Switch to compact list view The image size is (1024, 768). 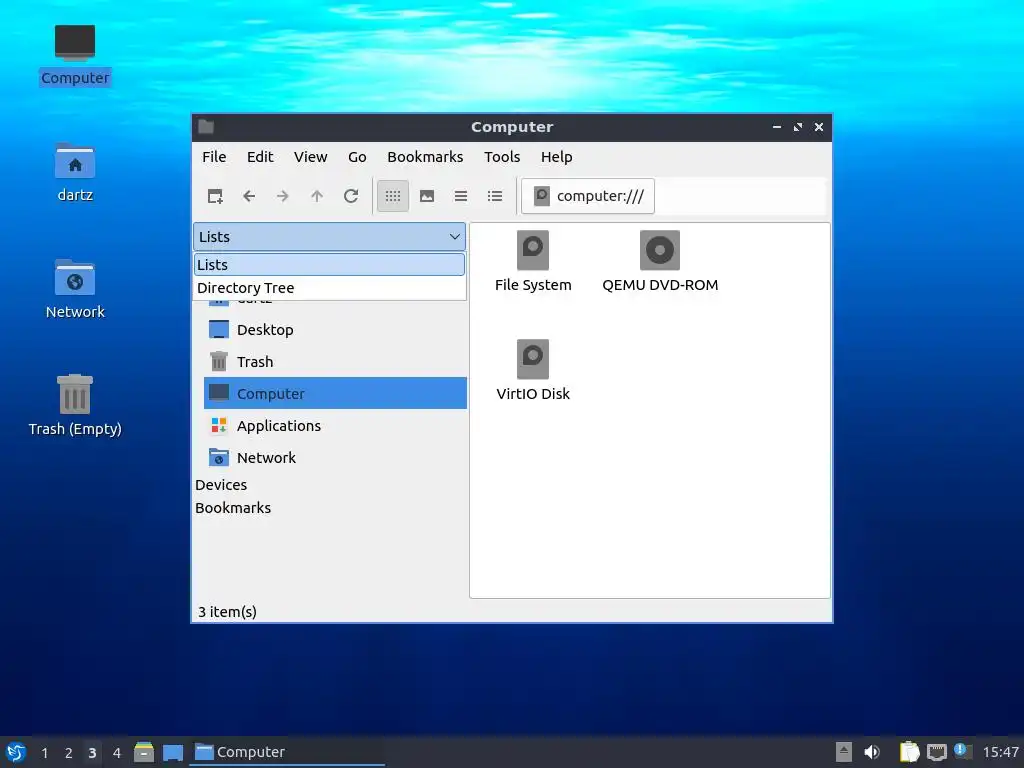(x=461, y=196)
